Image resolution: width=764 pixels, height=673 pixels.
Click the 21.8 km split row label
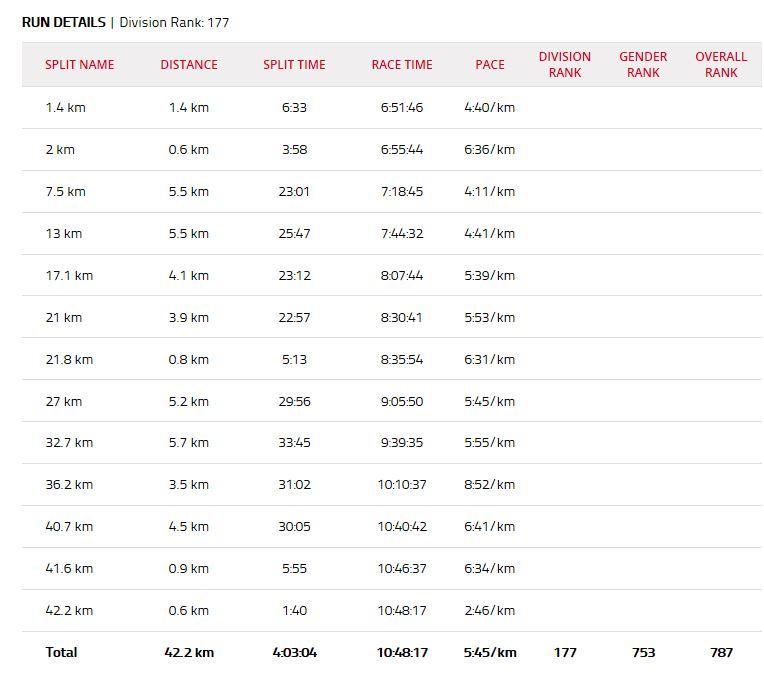click(x=69, y=360)
